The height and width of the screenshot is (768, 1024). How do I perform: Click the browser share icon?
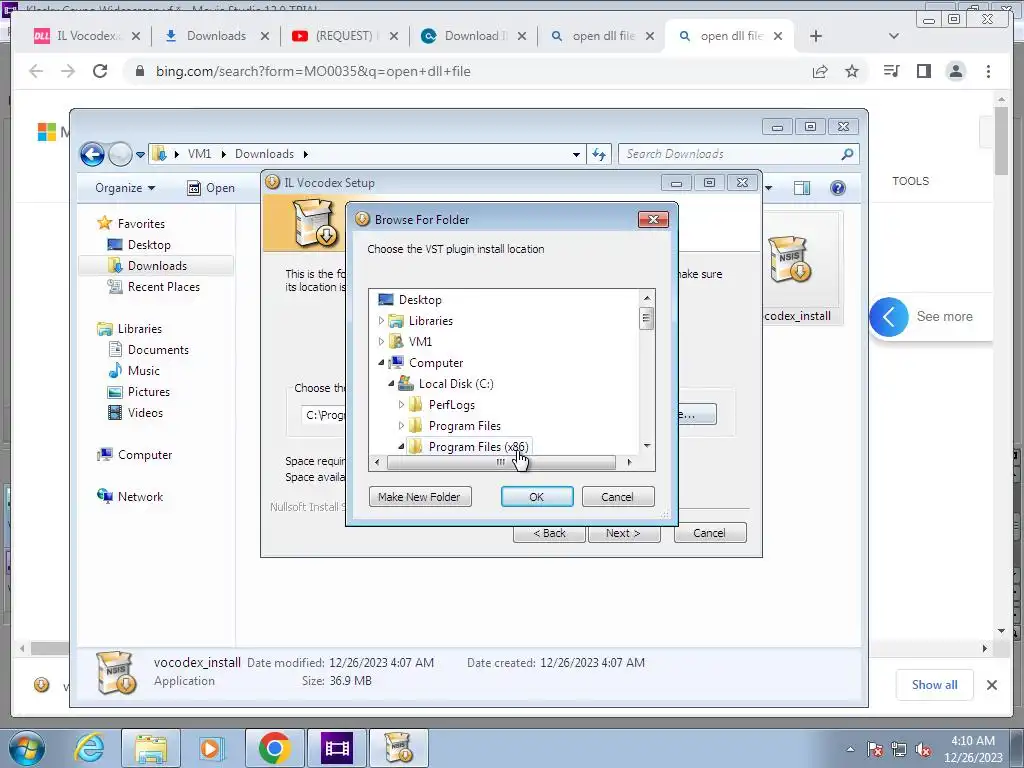[820, 71]
